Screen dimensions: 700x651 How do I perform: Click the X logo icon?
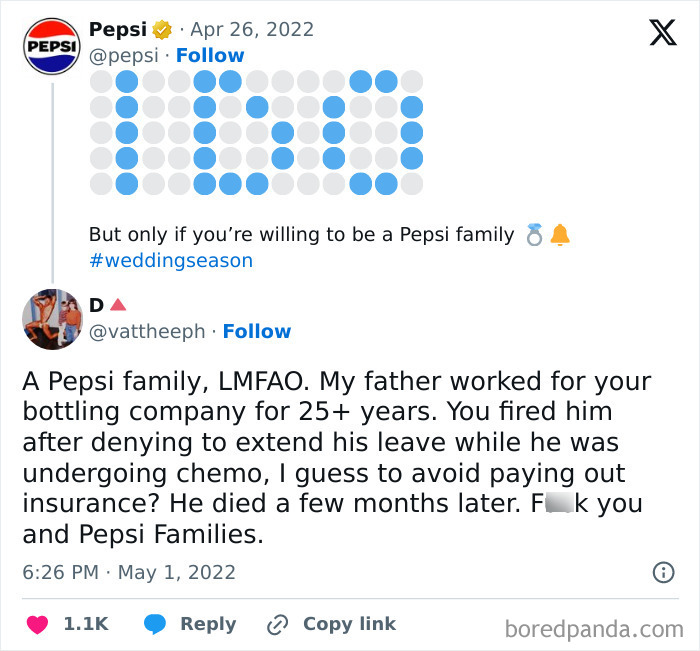662,33
